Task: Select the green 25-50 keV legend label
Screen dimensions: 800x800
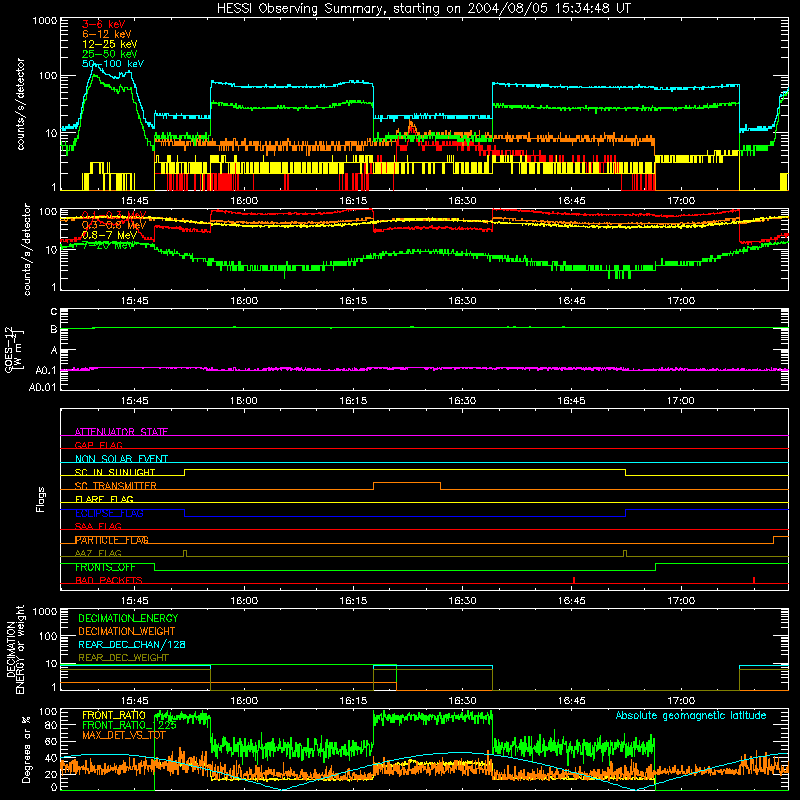Action: pyautogui.click(x=110, y=54)
